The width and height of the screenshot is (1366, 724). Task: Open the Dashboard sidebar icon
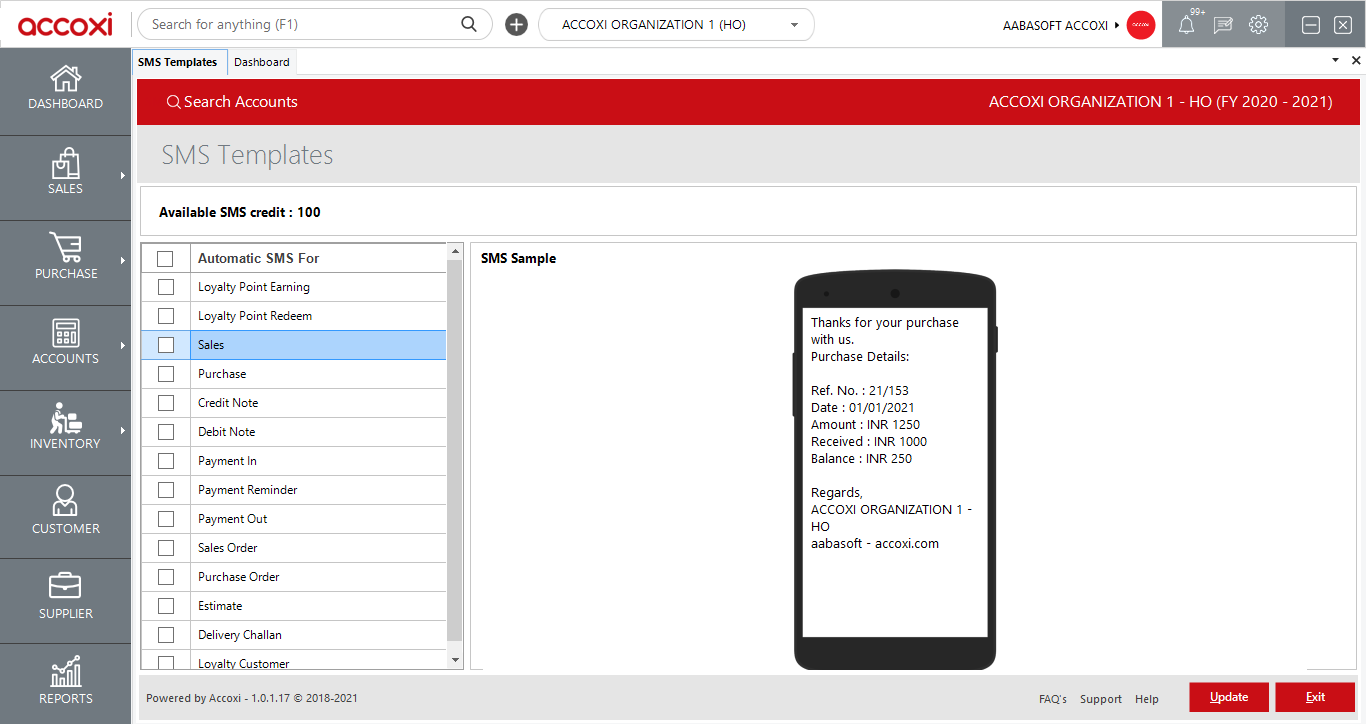(65, 78)
